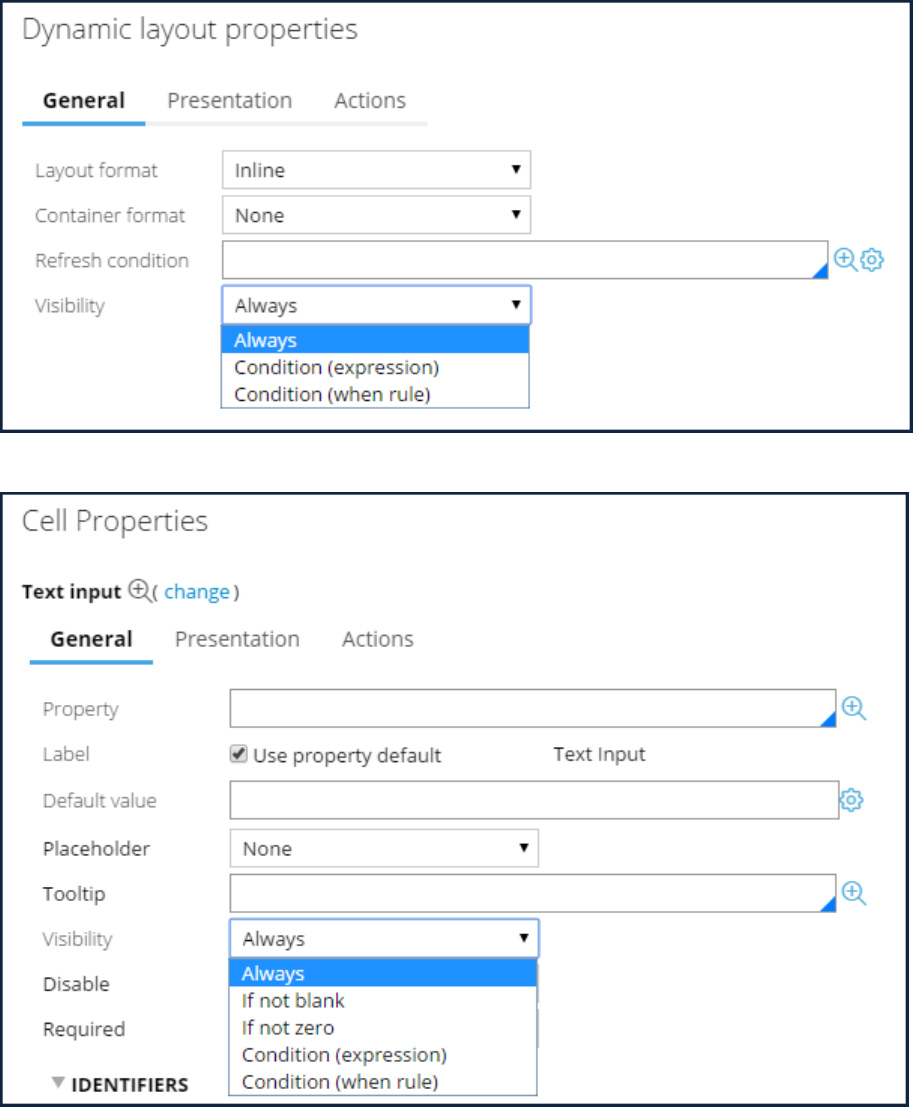Click the change link
Viewport: 913px width, 1107px height.
click(197, 592)
